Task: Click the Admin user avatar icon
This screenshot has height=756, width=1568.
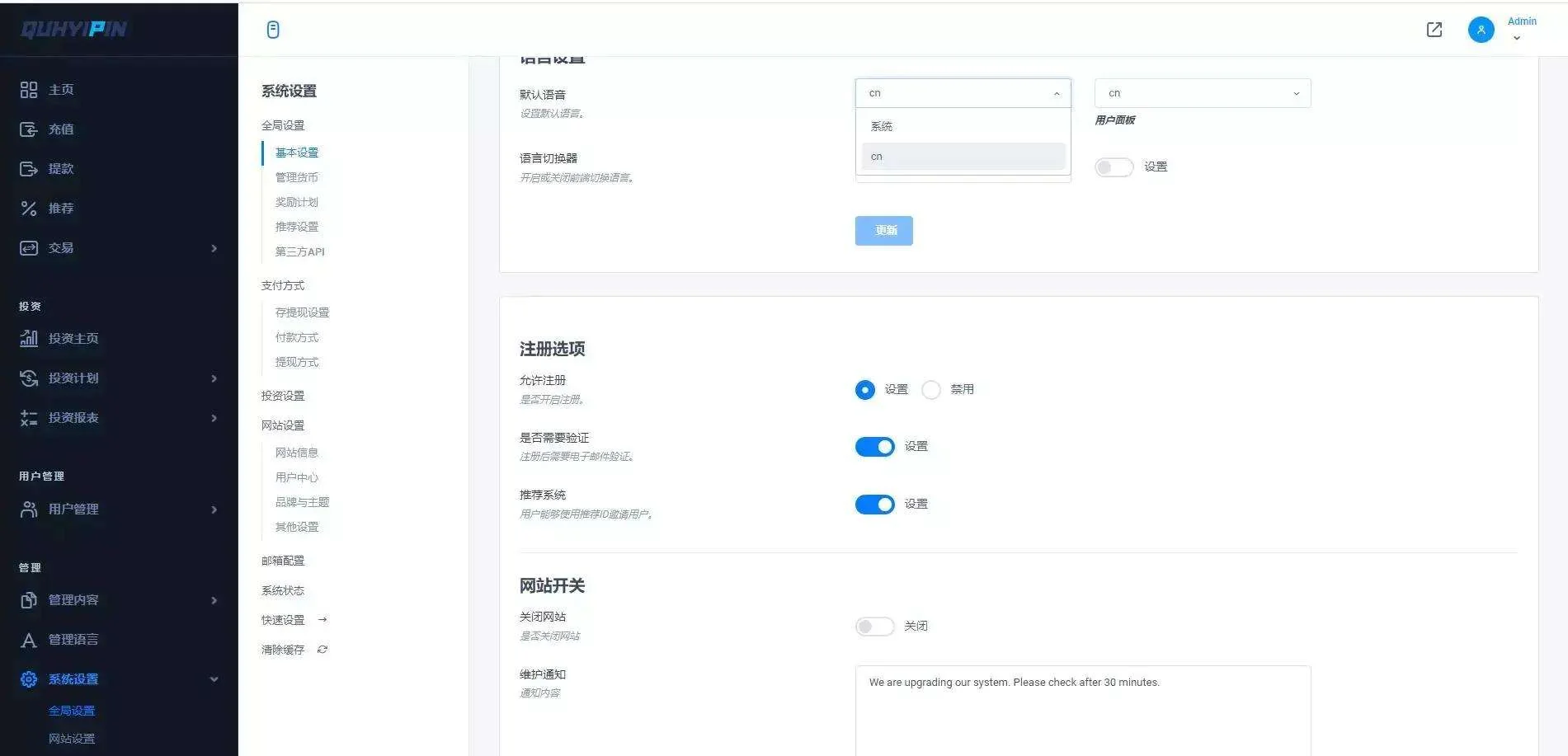Action: [1481, 30]
